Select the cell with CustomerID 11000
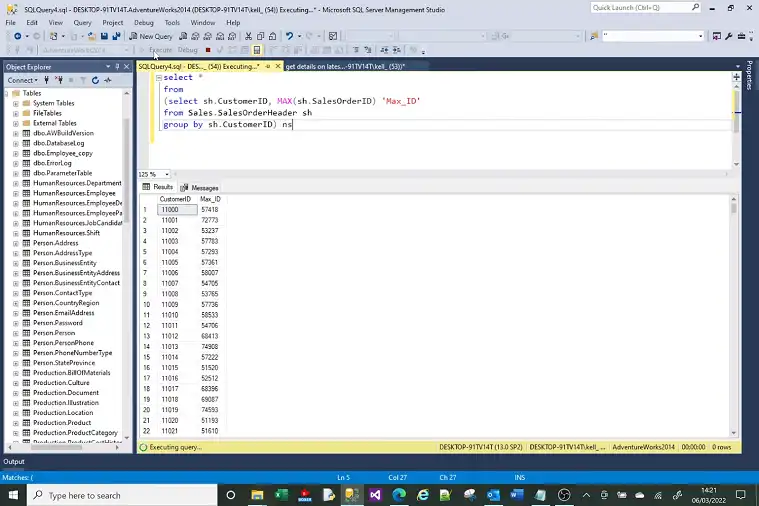 point(177,210)
